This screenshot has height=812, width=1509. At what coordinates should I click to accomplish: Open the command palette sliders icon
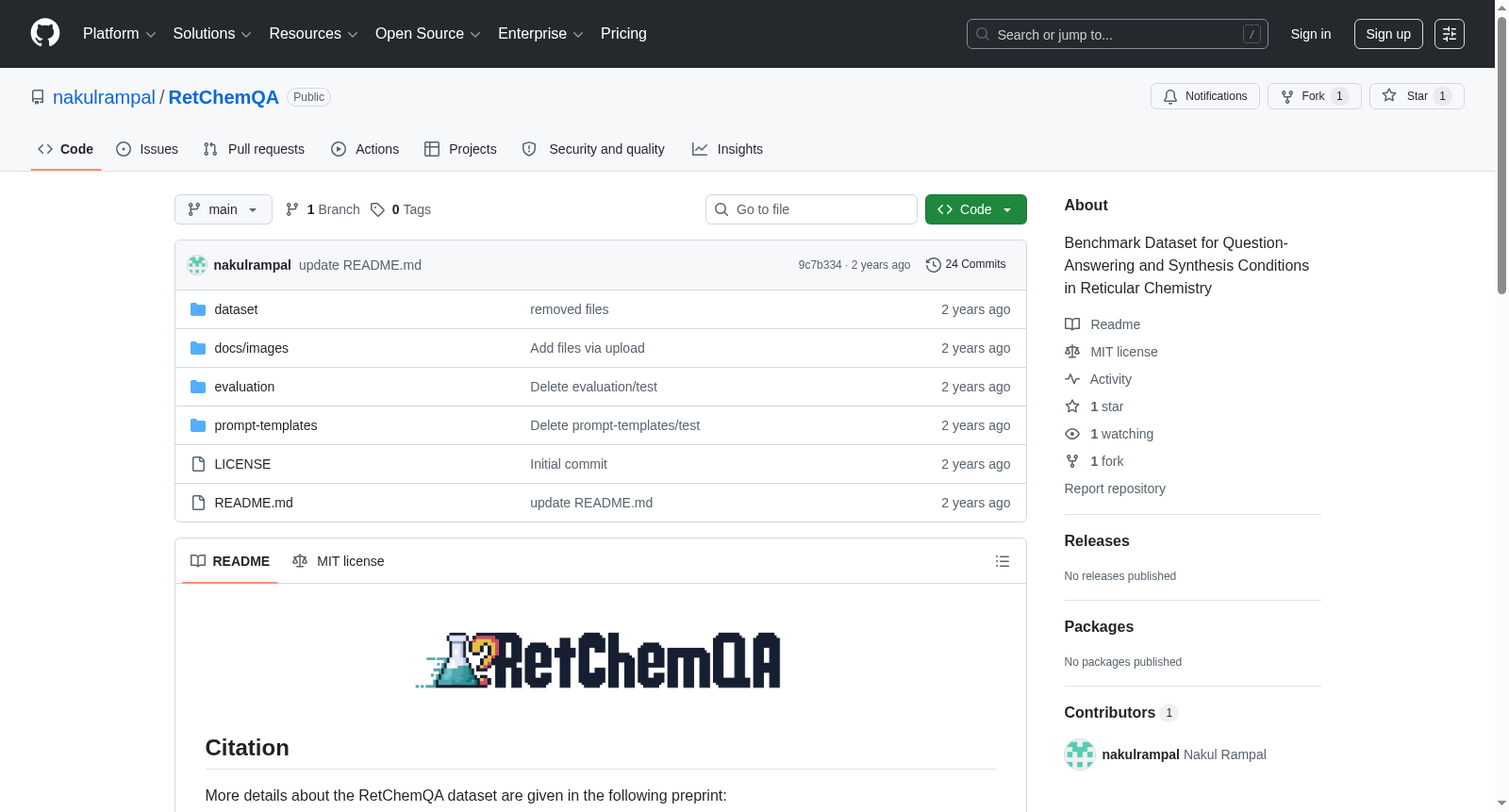[x=1450, y=34]
